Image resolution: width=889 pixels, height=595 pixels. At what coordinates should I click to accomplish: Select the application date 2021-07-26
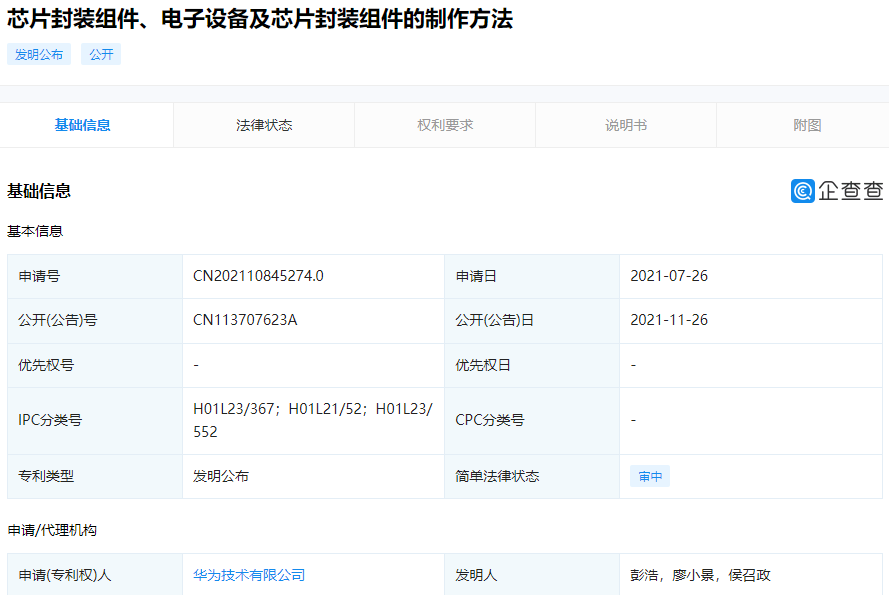(x=670, y=275)
